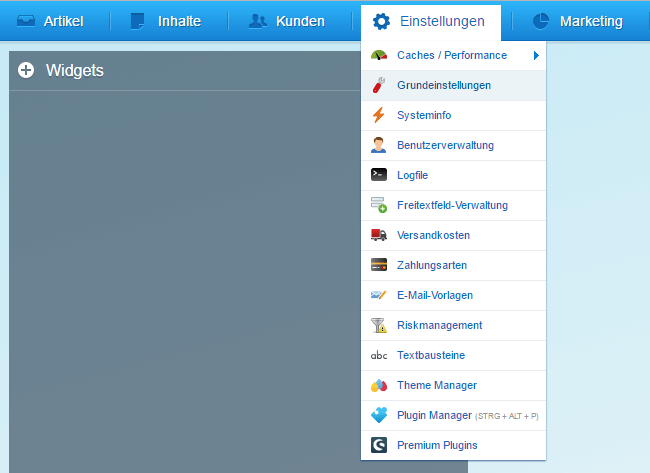Click the Riskmanagement funnel warning icon

click(x=379, y=325)
